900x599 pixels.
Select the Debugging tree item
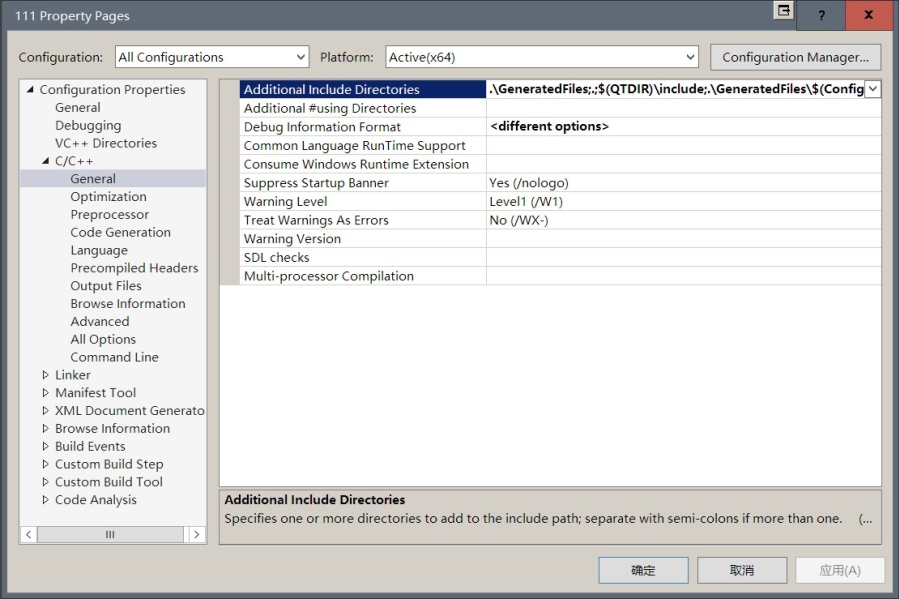(88, 125)
